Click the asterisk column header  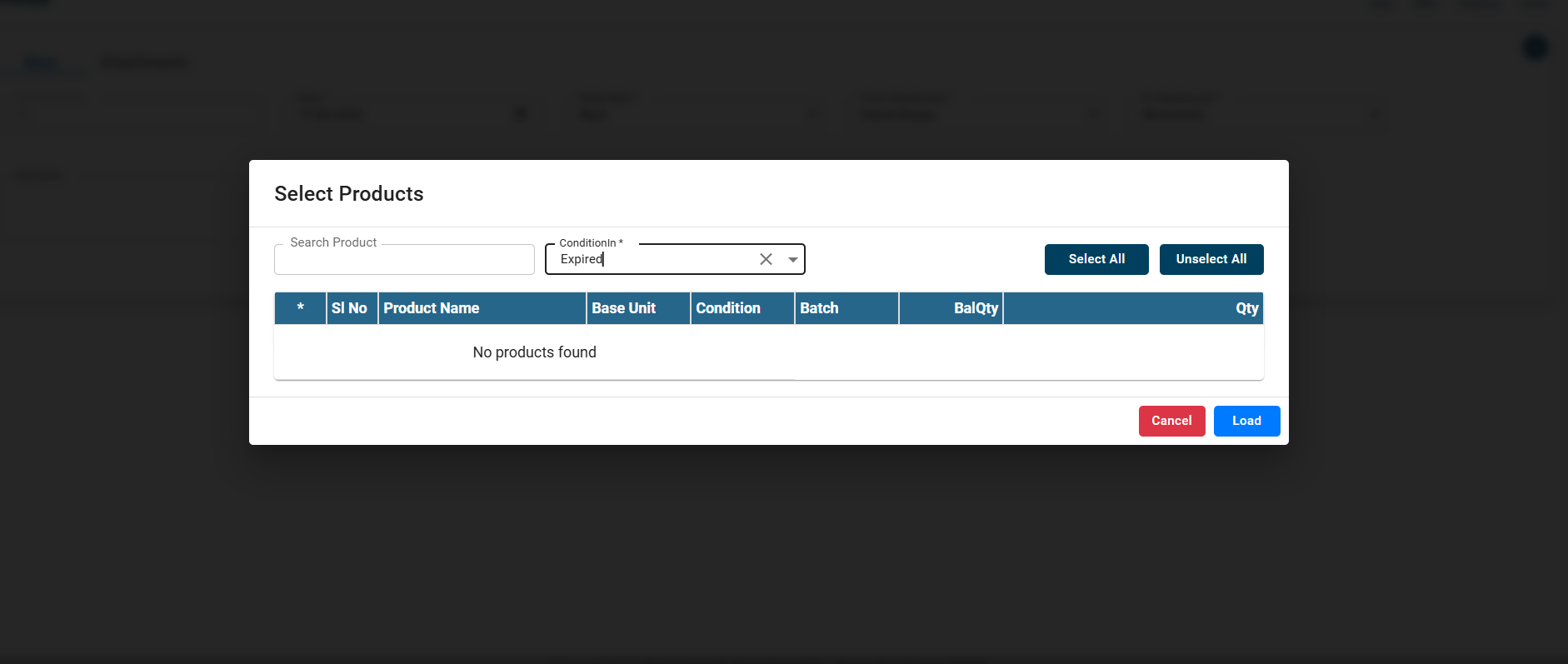click(x=300, y=308)
